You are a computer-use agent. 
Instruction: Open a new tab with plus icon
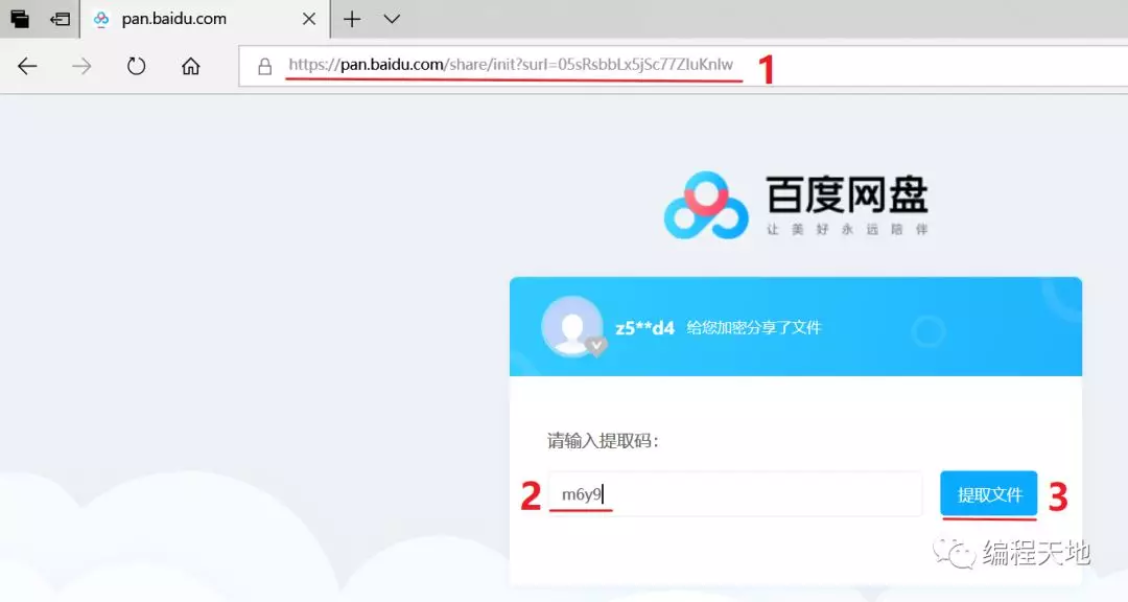pyautogui.click(x=352, y=19)
